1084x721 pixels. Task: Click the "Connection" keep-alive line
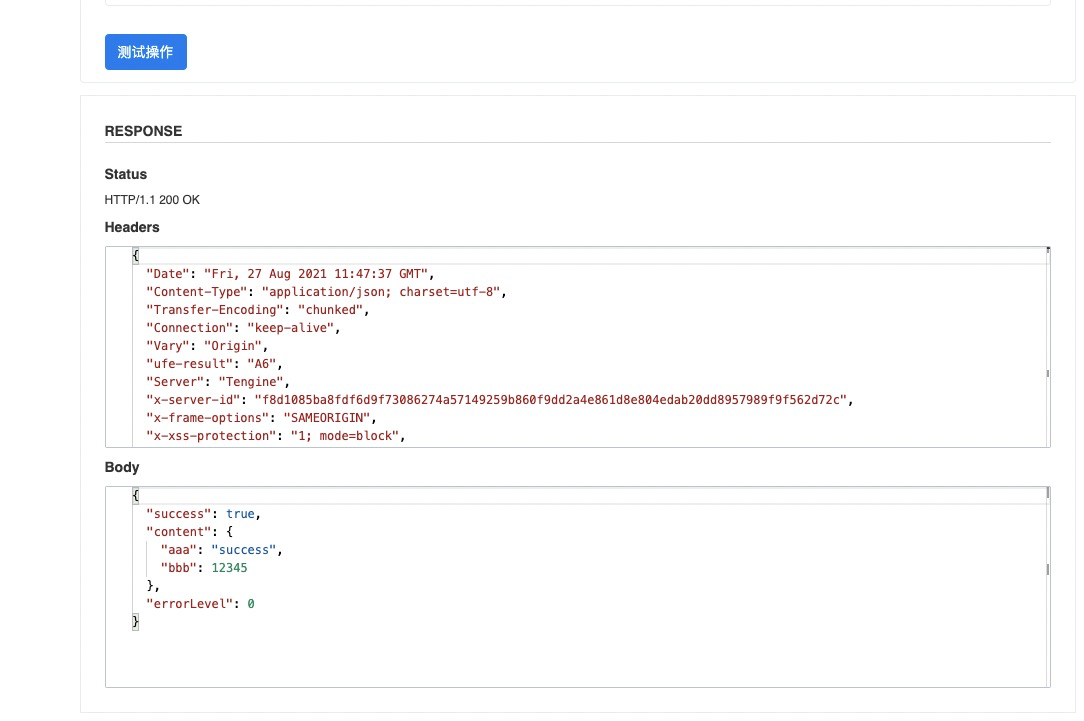[x=243, y=328]
